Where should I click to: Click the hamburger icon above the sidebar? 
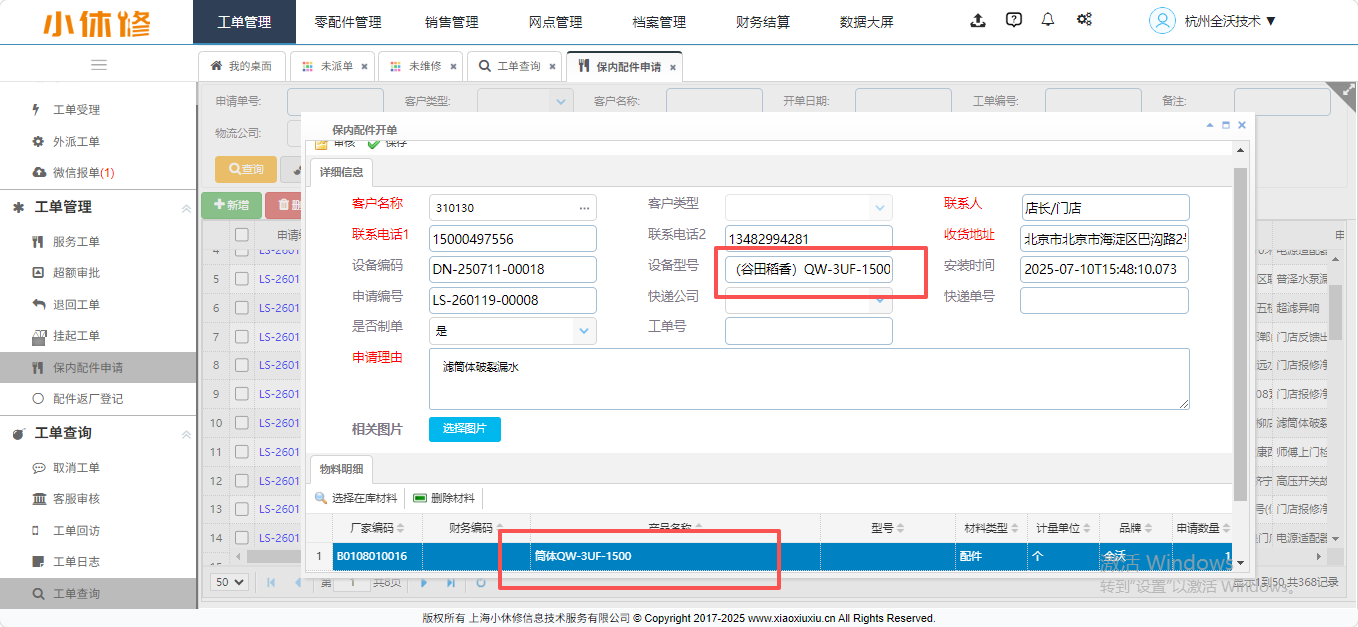[99, 65]
